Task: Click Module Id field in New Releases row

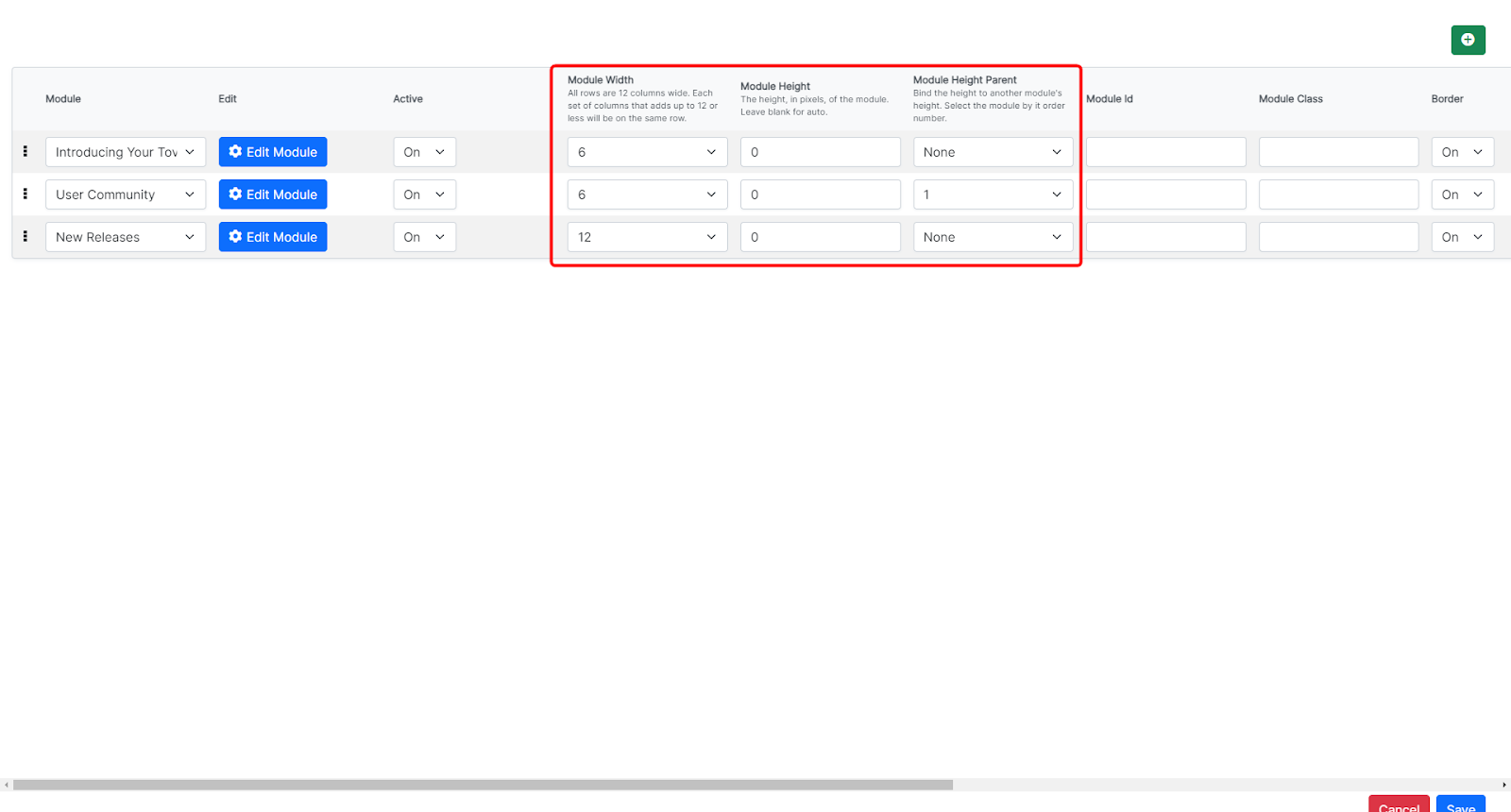Action: [x=1166, y=237]
